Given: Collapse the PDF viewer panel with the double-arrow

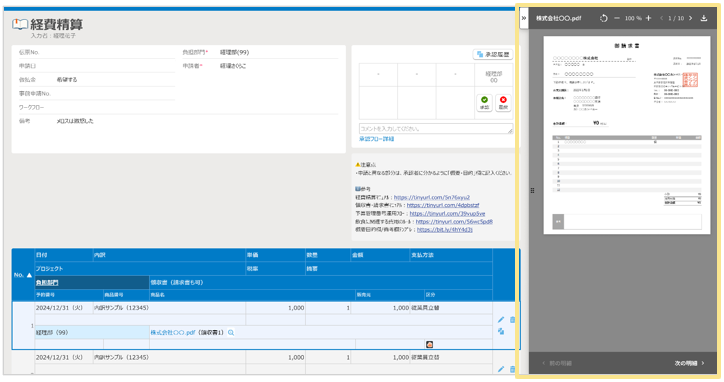Looking at the screenshot, I should (x=524, y=18).
